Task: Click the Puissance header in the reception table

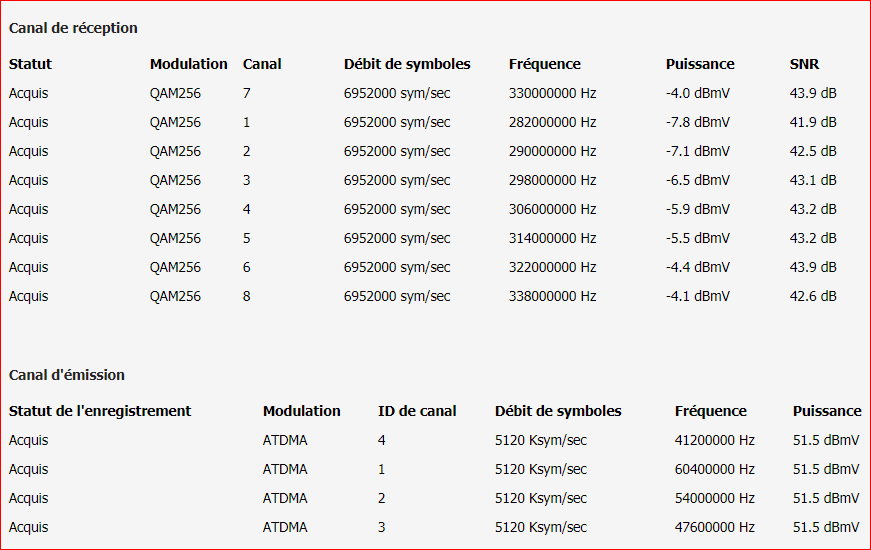Action: [700, 64]
